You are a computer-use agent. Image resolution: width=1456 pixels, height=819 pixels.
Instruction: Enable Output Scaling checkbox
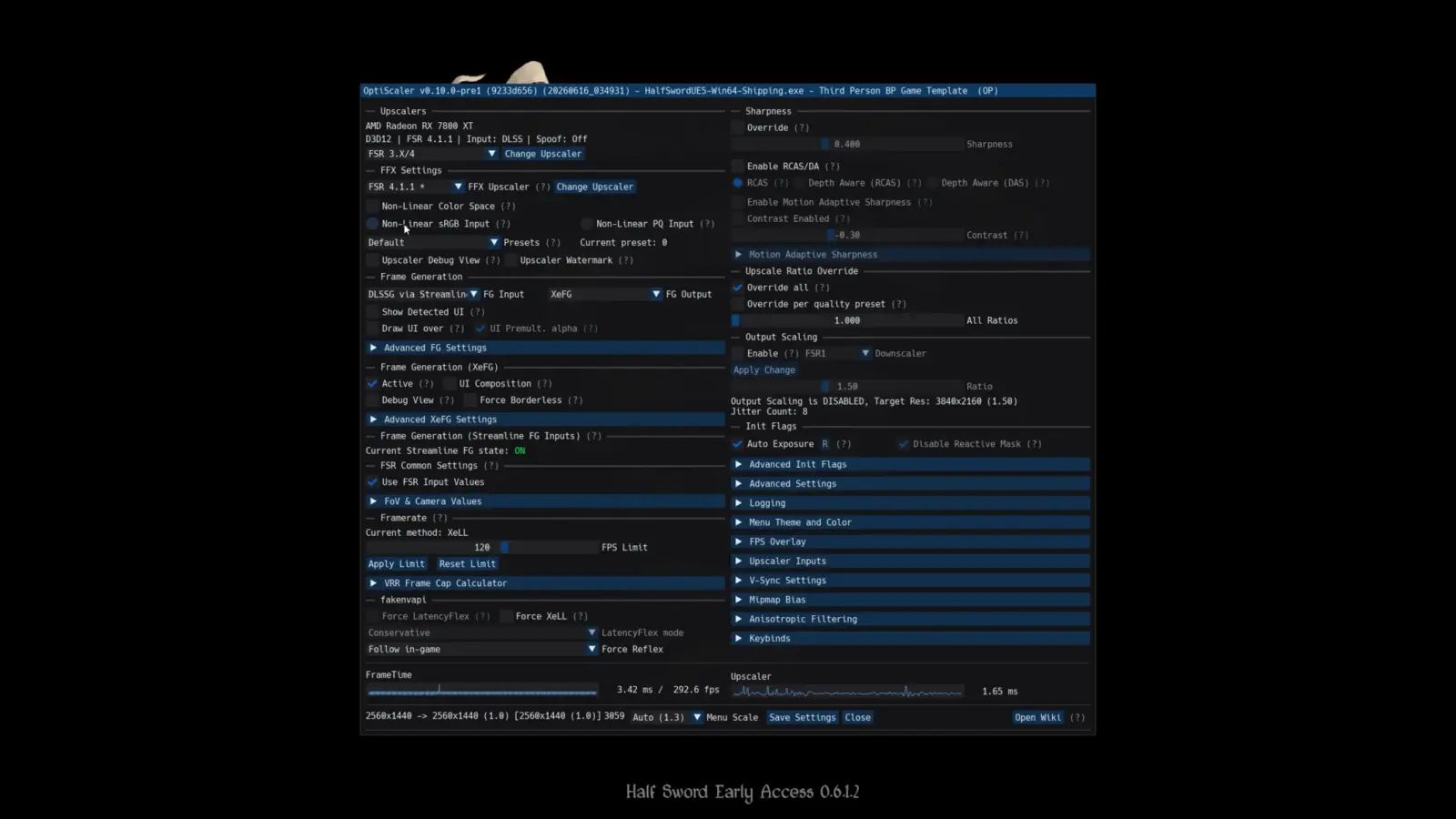737,353
